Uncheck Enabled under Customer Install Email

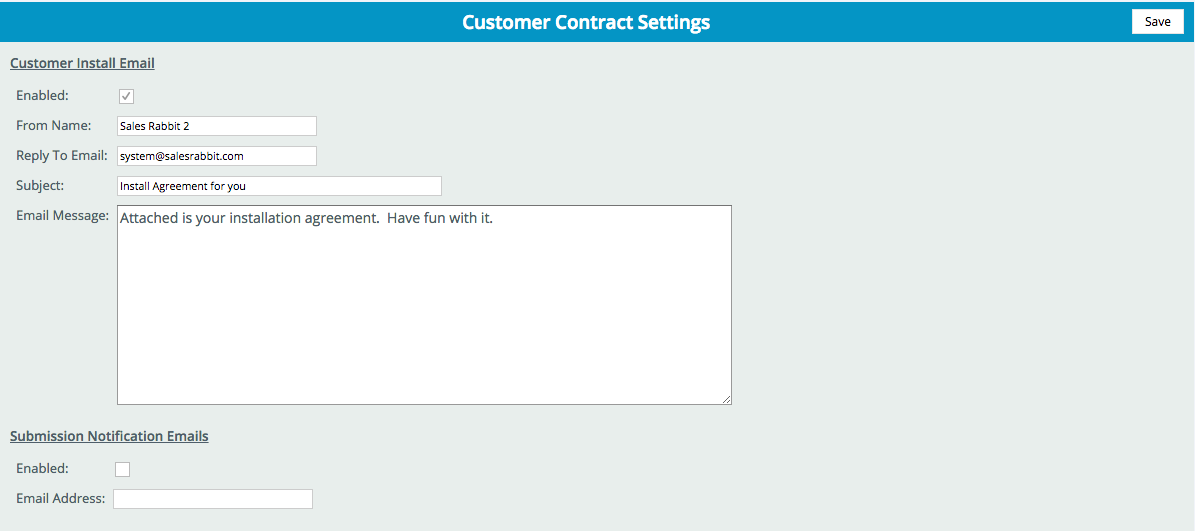click(x=127, y=96)
